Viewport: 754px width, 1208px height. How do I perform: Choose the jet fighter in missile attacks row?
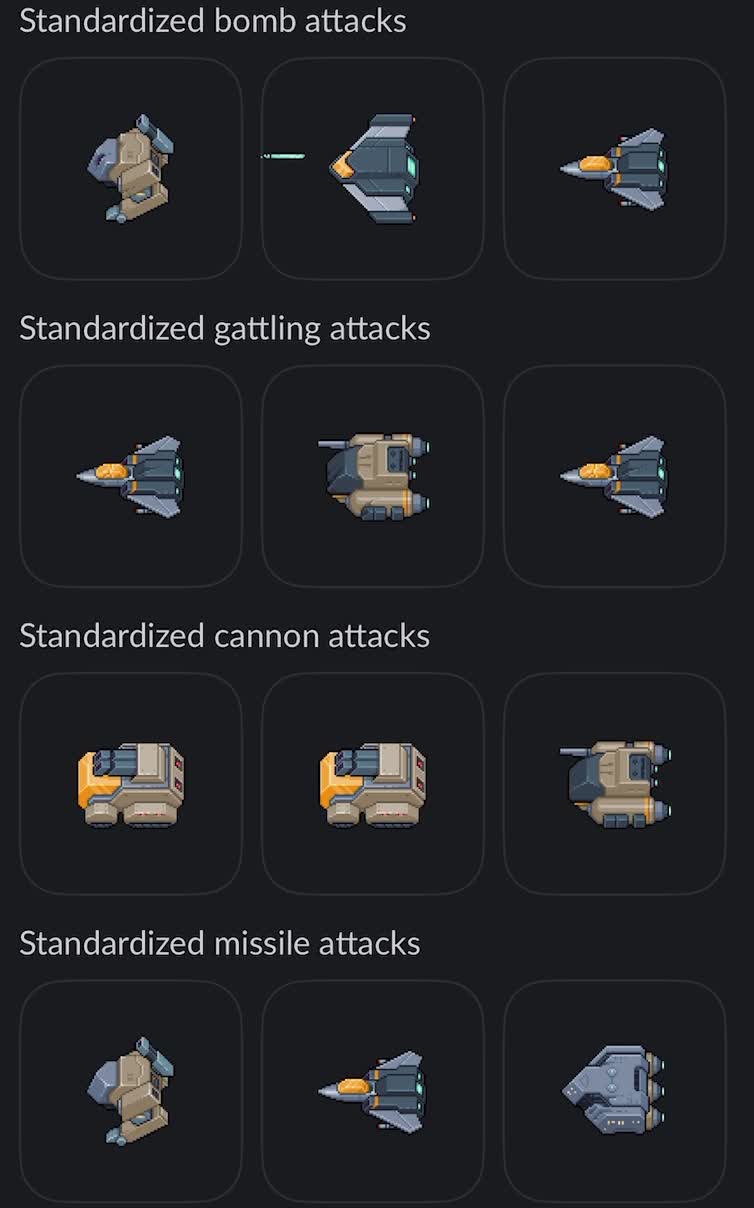373,1091
